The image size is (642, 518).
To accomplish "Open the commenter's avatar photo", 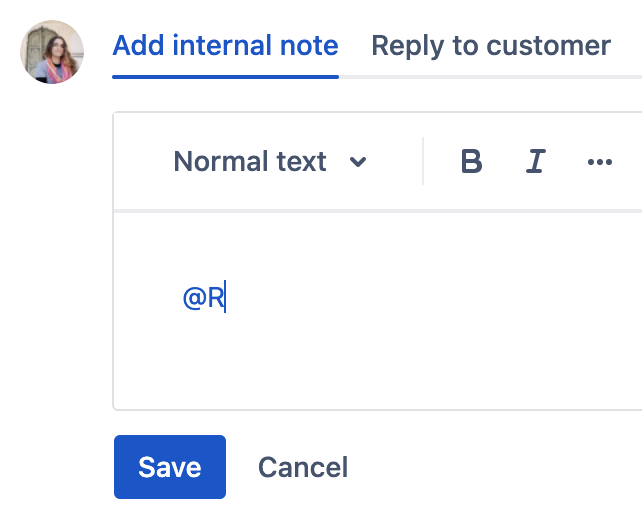I will point(52,52).
